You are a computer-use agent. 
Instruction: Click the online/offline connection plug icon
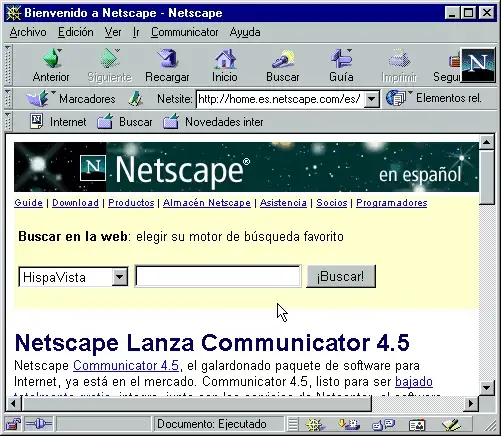39,424
